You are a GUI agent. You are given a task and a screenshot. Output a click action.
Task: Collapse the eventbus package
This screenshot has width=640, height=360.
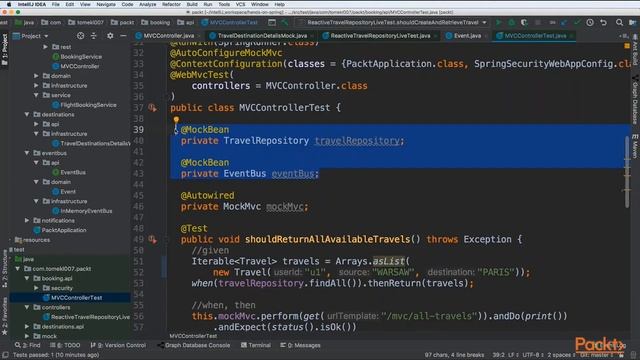click(27, 153)
